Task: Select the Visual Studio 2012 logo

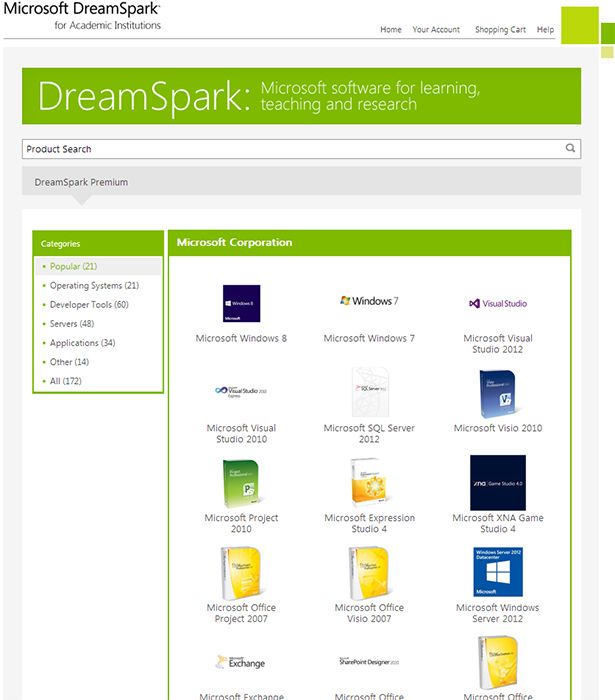Action: tap(498, 303)
